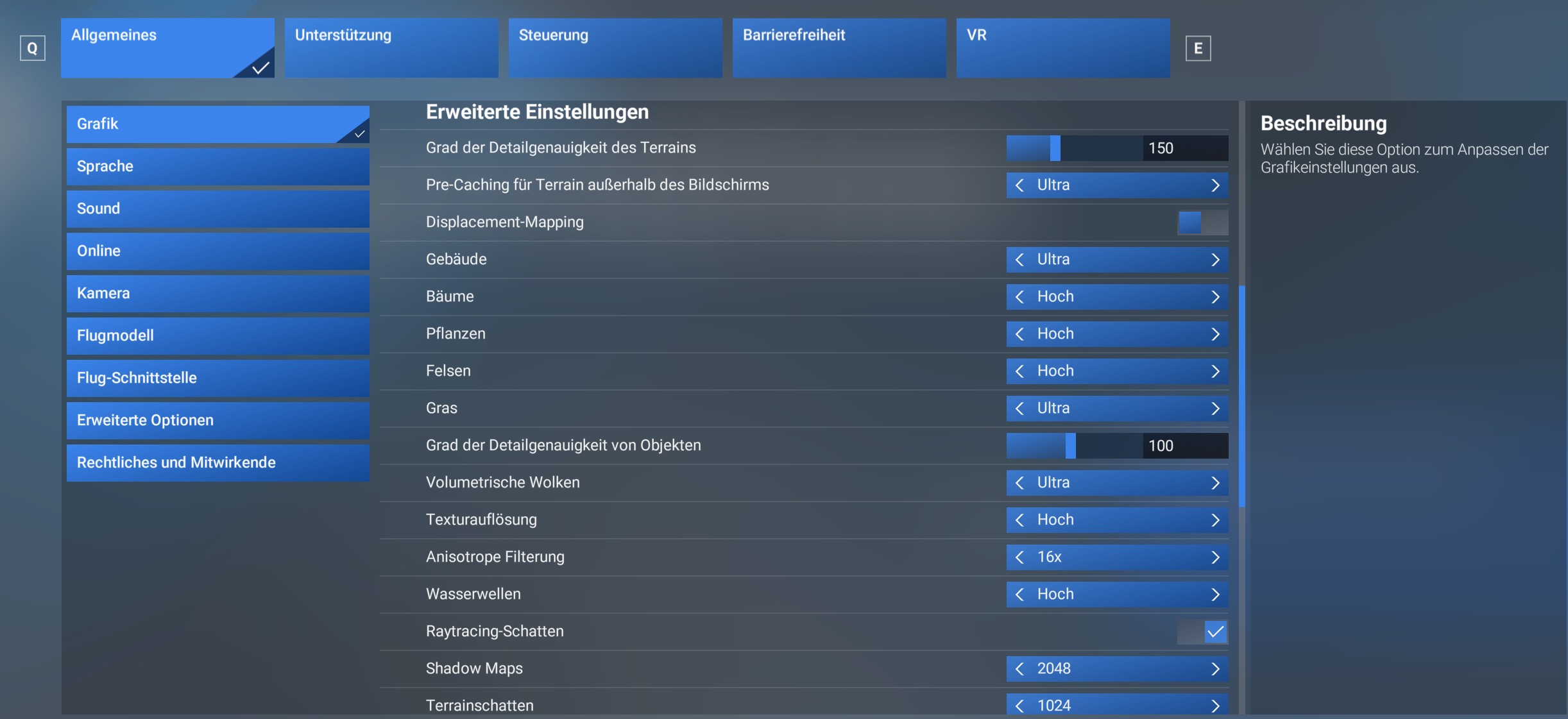
Task: Click left arrow for Anisotrope Filterung
Action: point(1019,557)
